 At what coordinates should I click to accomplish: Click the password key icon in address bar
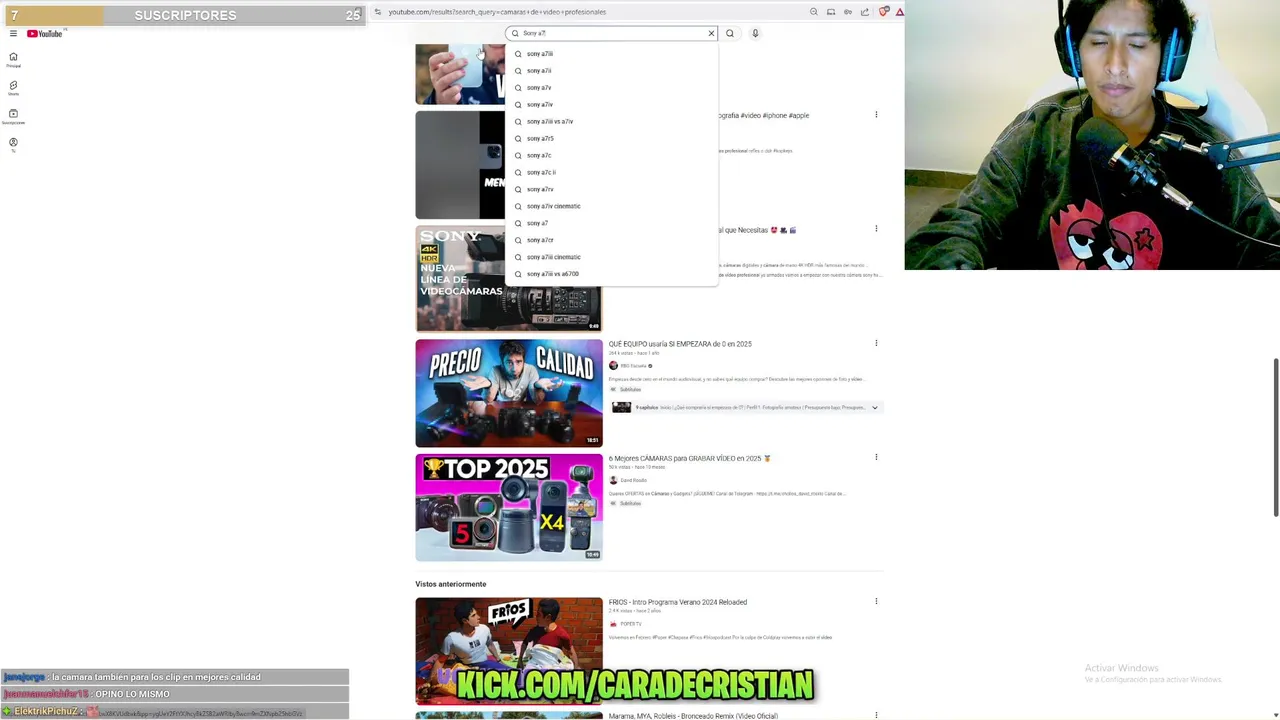[x=848, y=12]
